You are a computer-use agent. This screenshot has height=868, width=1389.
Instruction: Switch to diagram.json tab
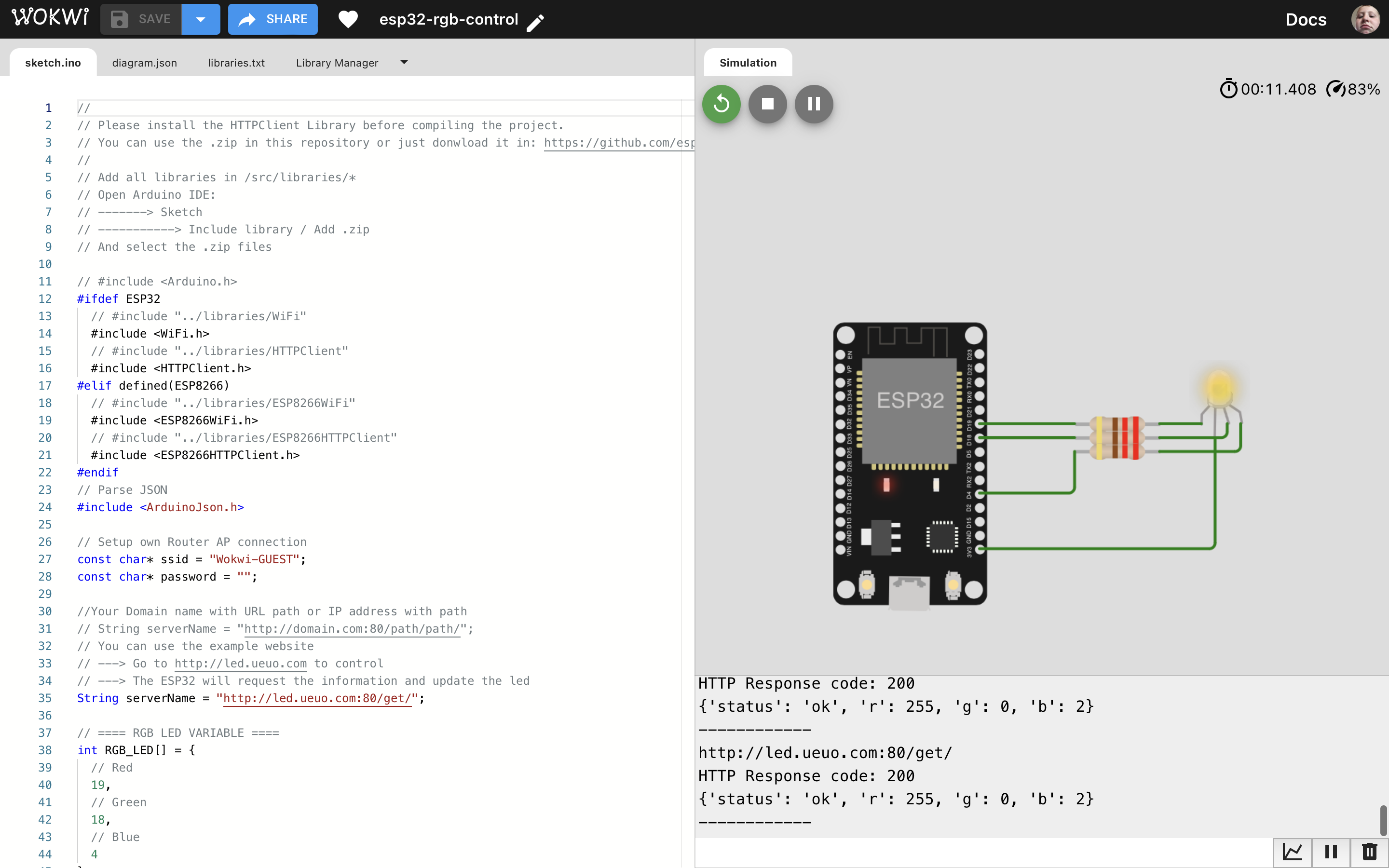144,63
